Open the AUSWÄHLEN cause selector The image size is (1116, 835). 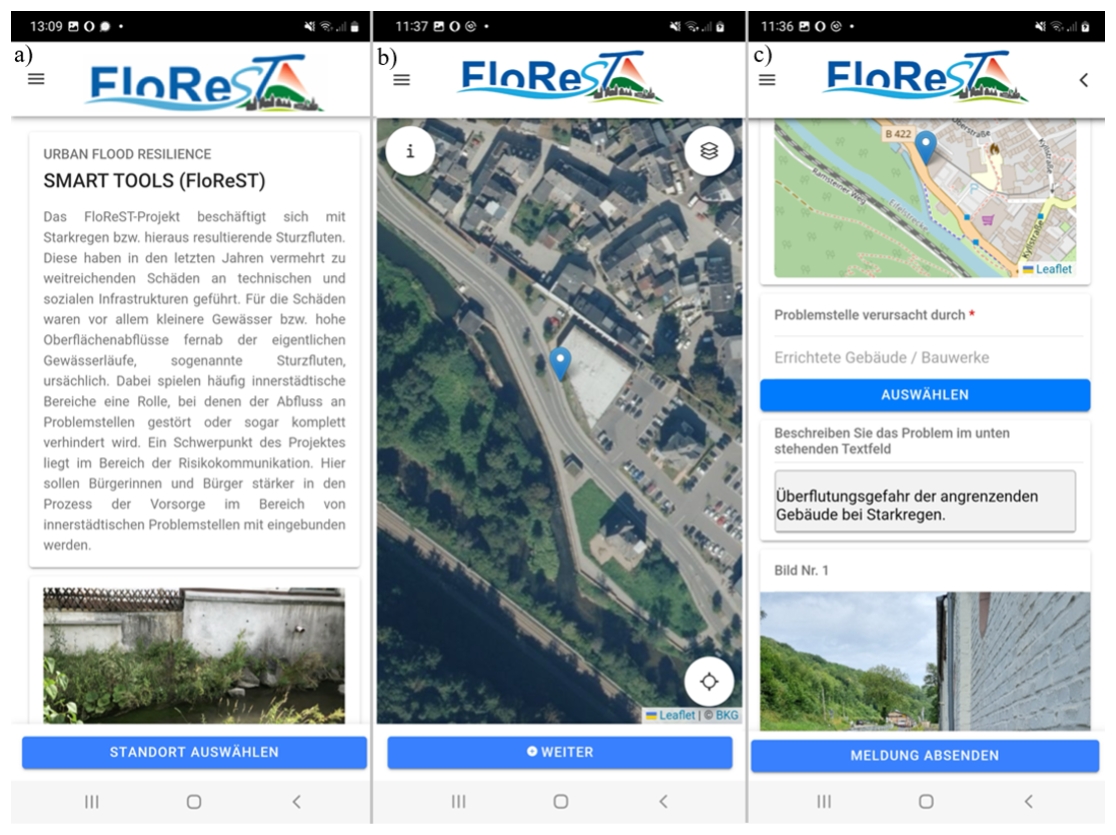click(924, 395)
